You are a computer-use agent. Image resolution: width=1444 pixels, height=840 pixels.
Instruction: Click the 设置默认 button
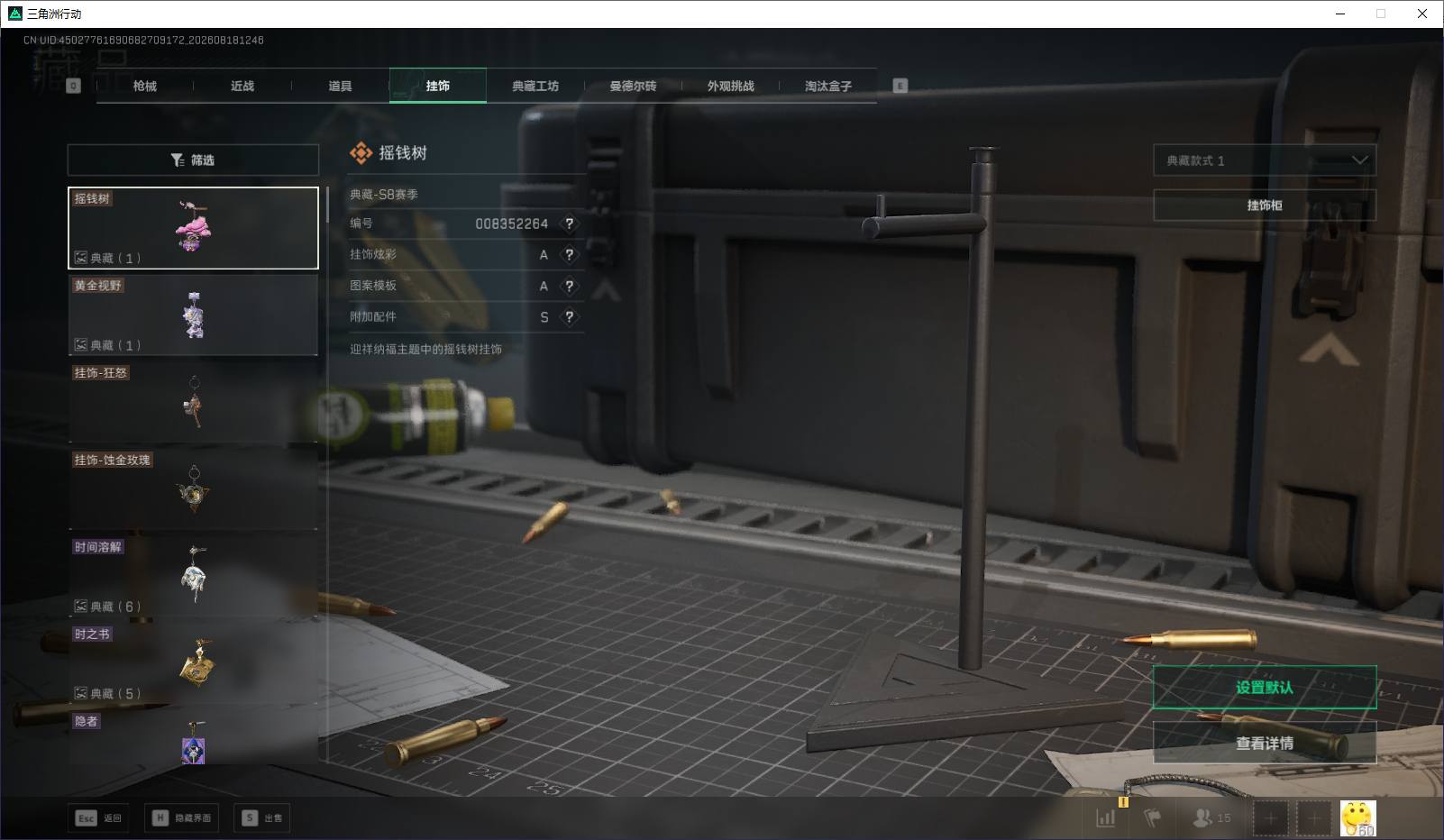pos(1265,688)
